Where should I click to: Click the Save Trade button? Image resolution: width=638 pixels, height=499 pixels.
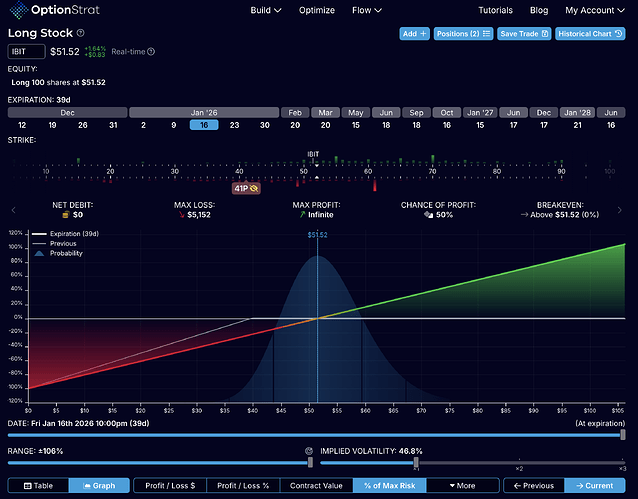point(523,33)
